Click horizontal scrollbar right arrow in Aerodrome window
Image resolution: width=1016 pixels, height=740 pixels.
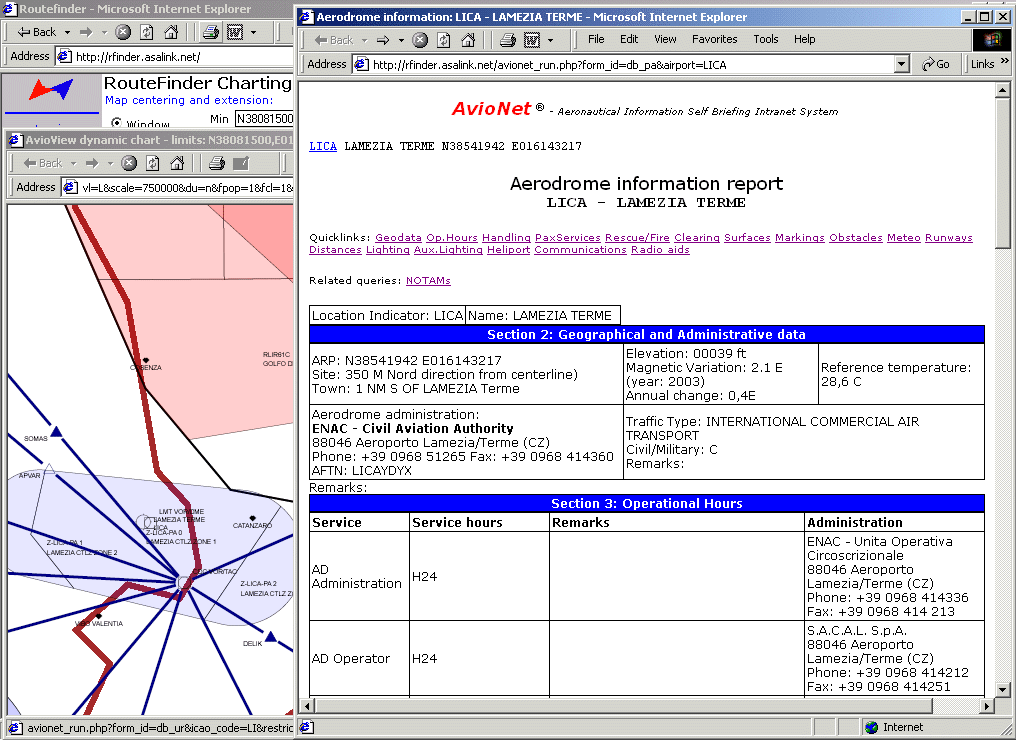(987, 706)
